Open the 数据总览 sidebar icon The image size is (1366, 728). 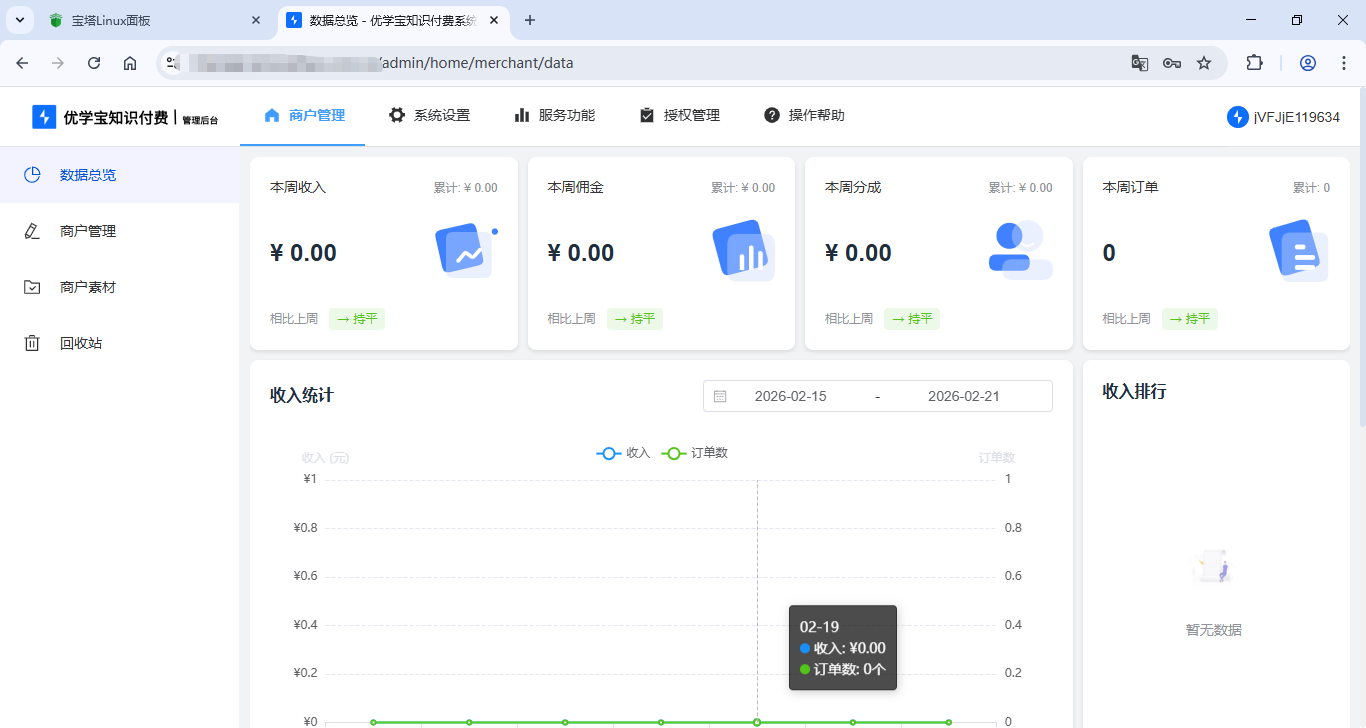pos(33,174)
